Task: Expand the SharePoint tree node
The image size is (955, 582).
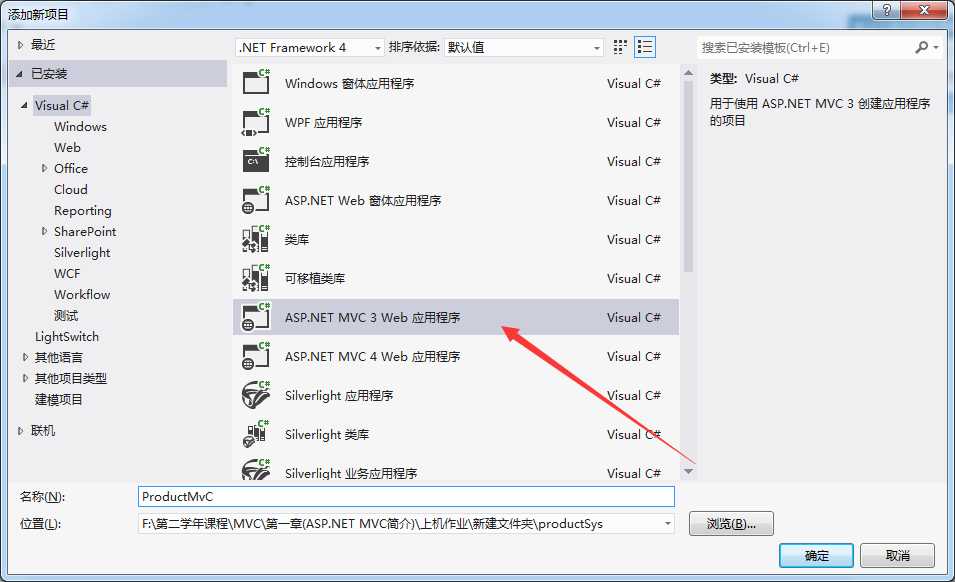Action: [x=44, y=231]
